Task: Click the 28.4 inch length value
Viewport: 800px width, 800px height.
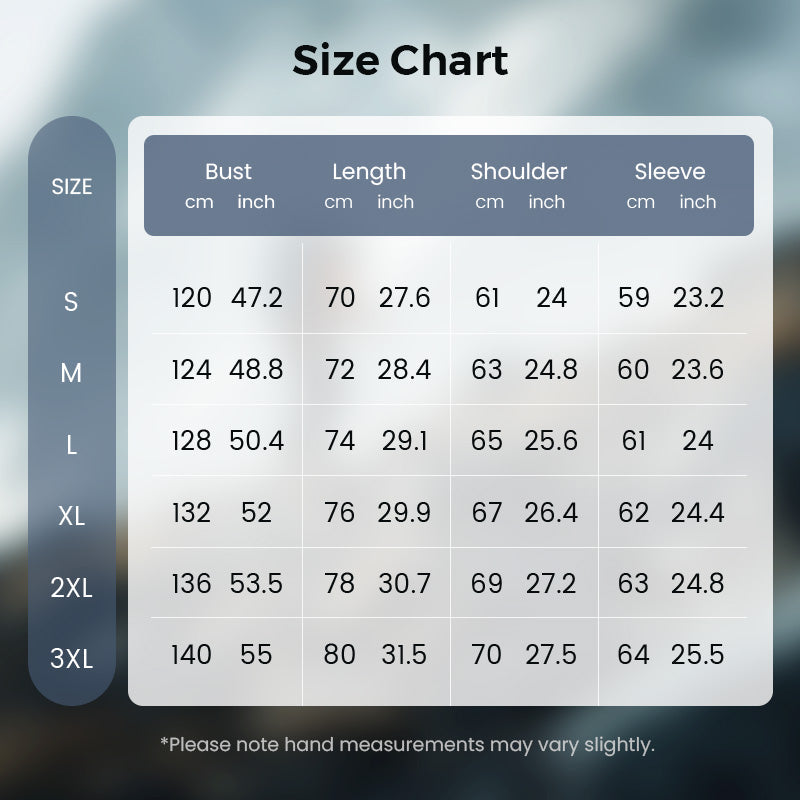Action: point(404,369)
